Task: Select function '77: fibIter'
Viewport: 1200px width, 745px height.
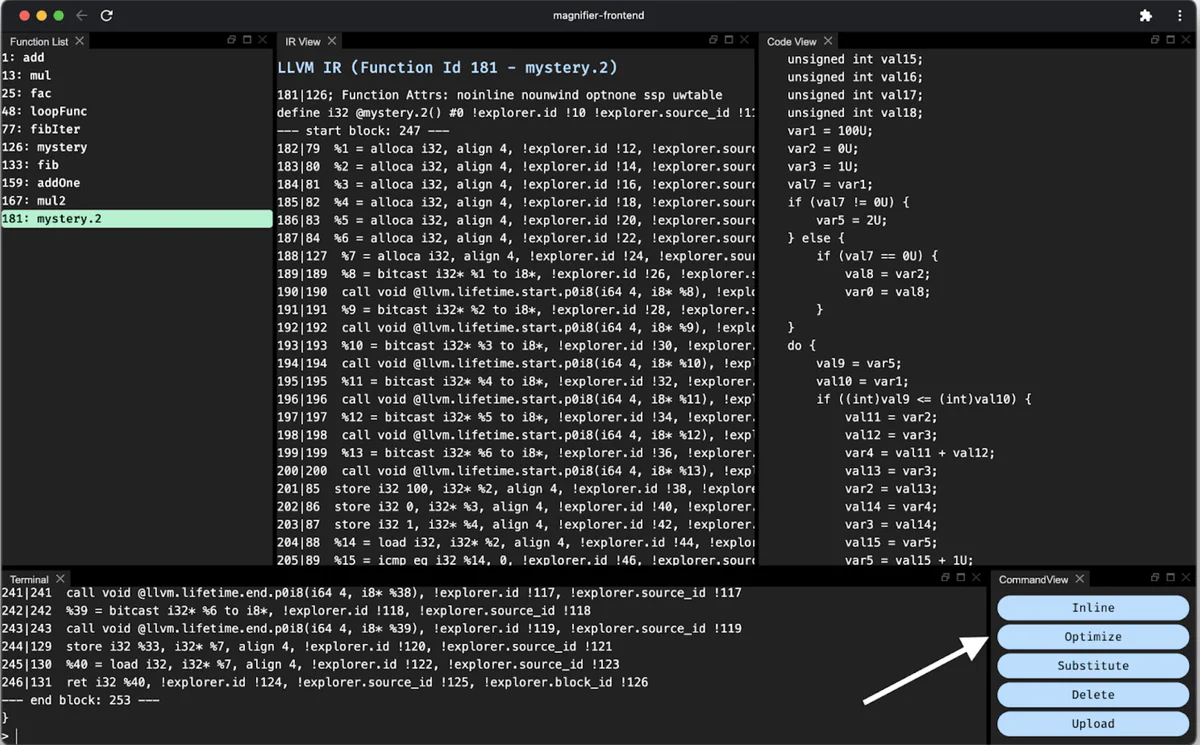Action: coord(137,129)
